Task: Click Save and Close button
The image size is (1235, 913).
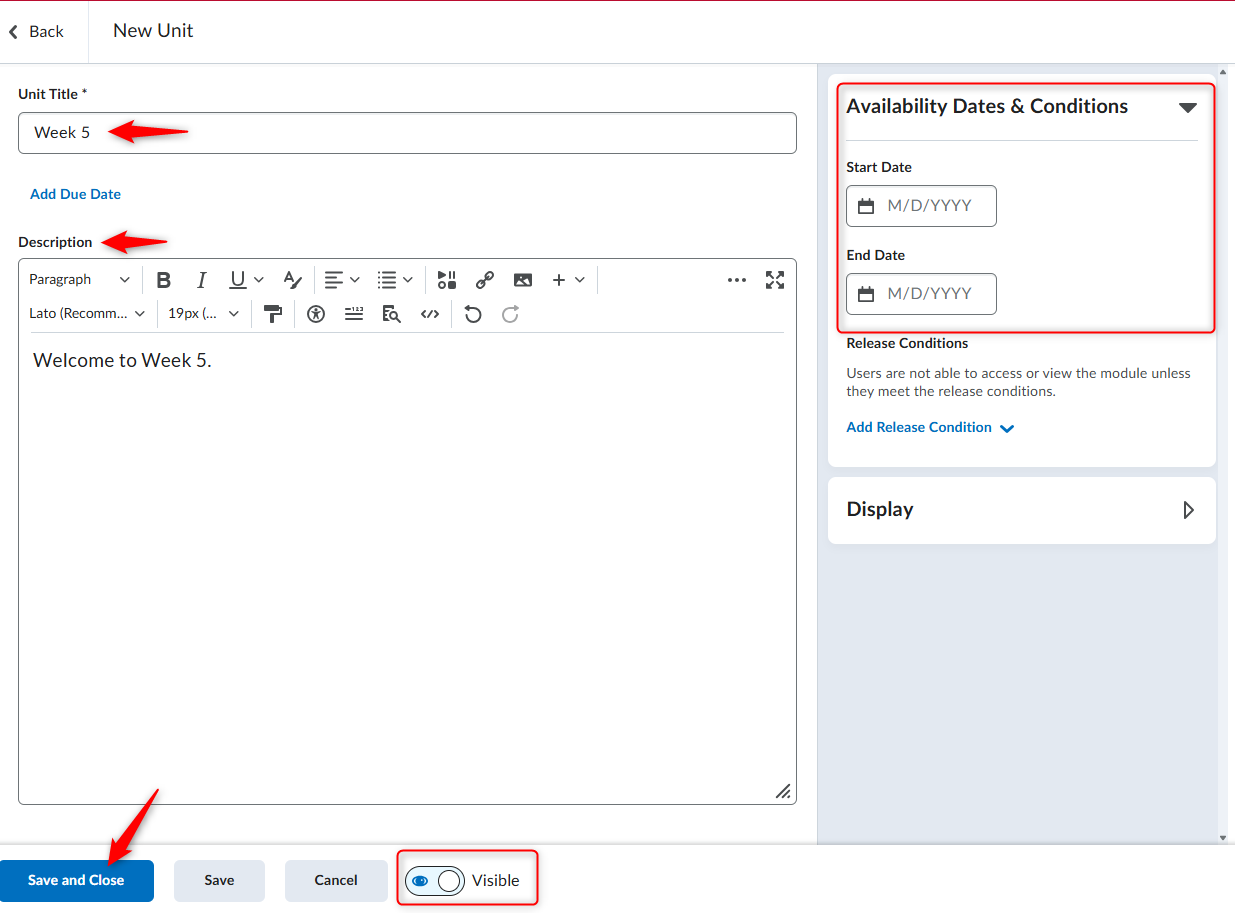Action: pos(77,881)
